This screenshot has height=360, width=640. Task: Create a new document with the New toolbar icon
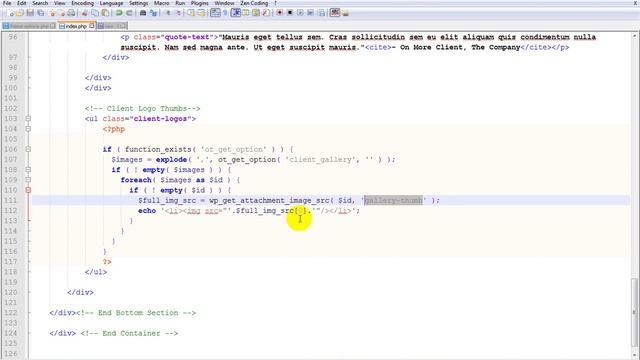(10, 13)
